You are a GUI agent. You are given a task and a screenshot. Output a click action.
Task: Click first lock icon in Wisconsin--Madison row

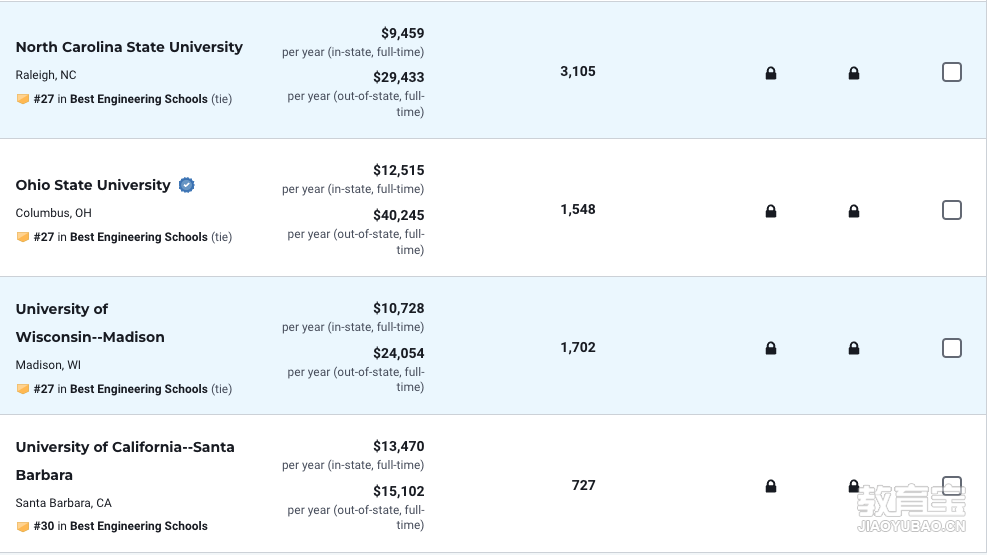coord(770,348)
